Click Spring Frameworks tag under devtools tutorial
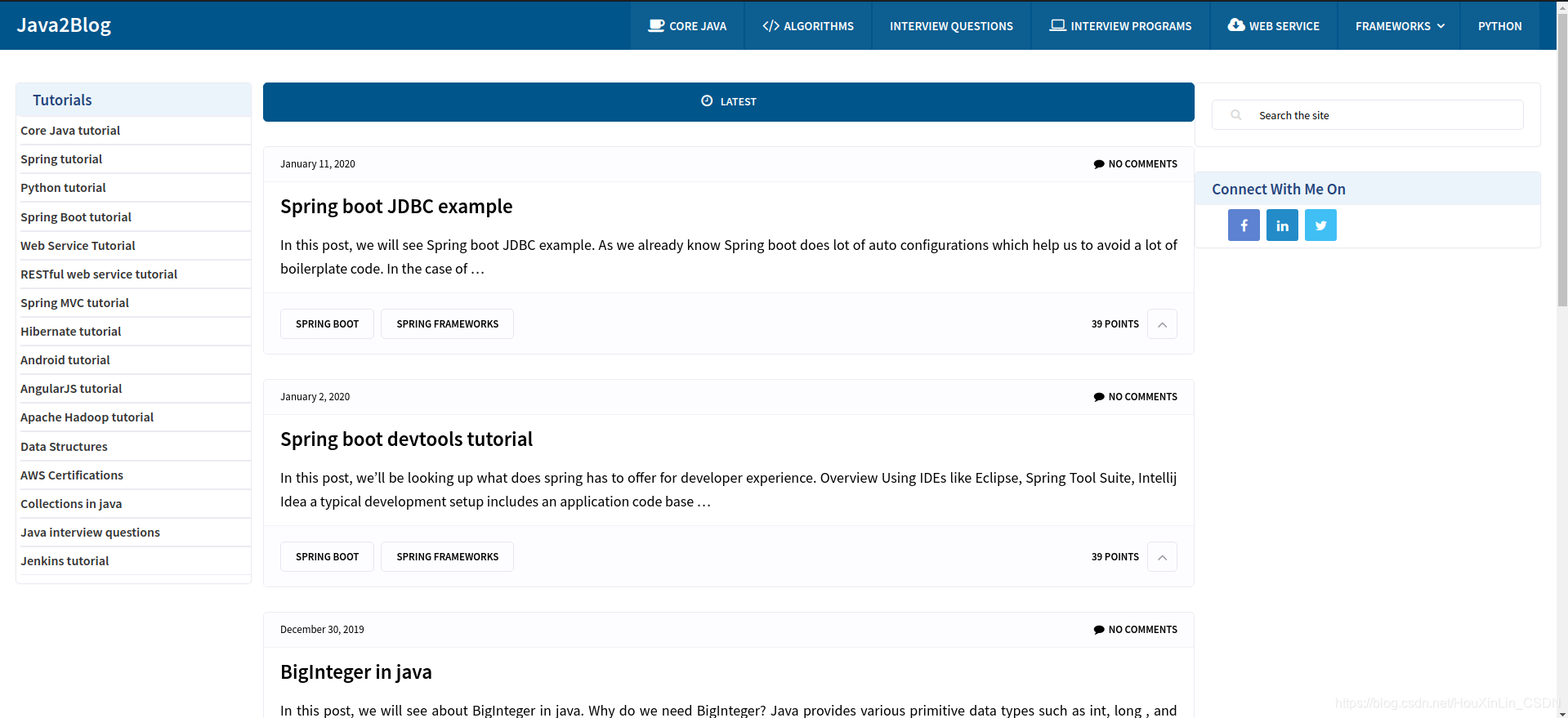Image resolution: width=1568 pixels, height=718 pixels. point(447,557)
